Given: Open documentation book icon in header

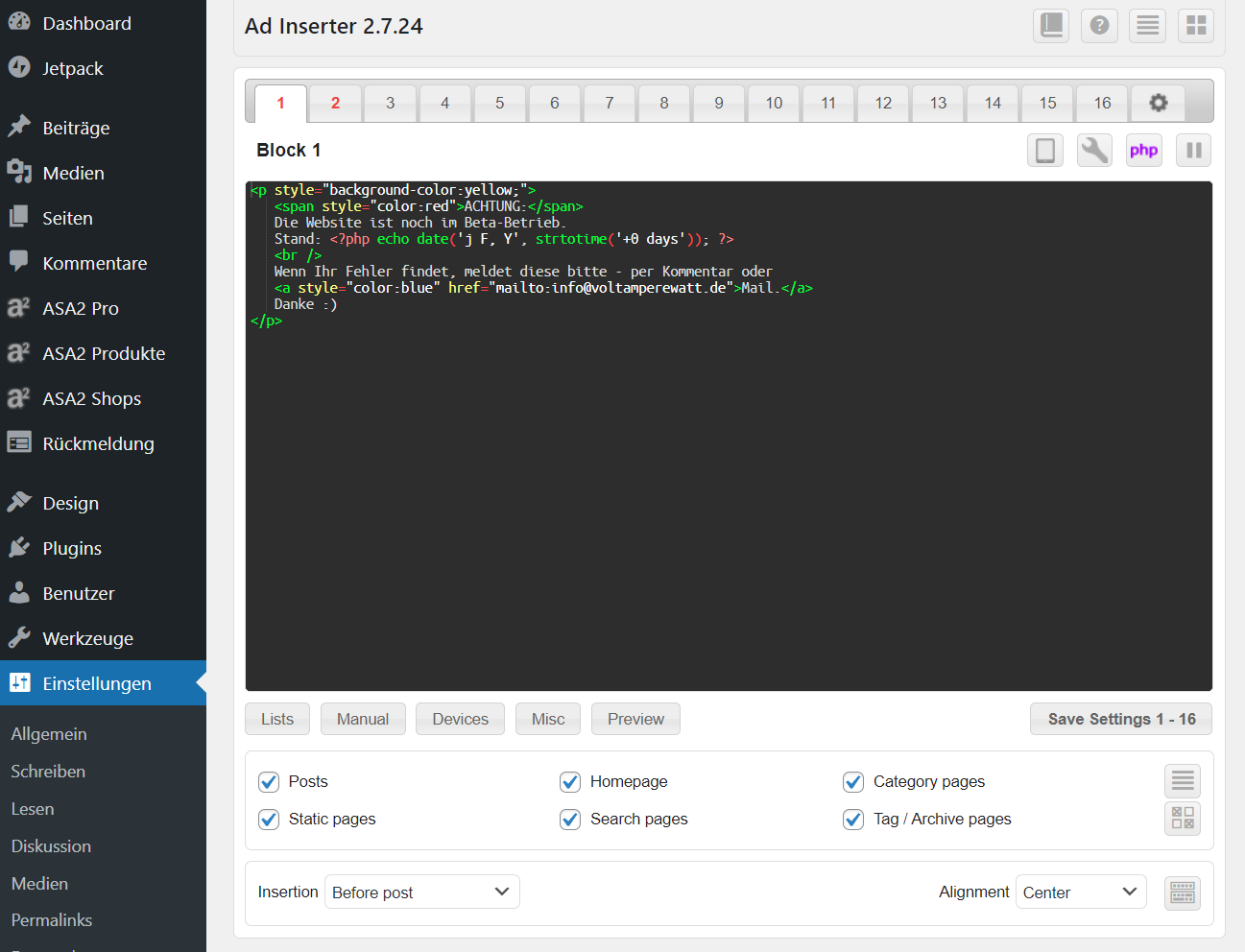Looking at the screenshot, I should pyautogui.click(x=1051, y=26).
